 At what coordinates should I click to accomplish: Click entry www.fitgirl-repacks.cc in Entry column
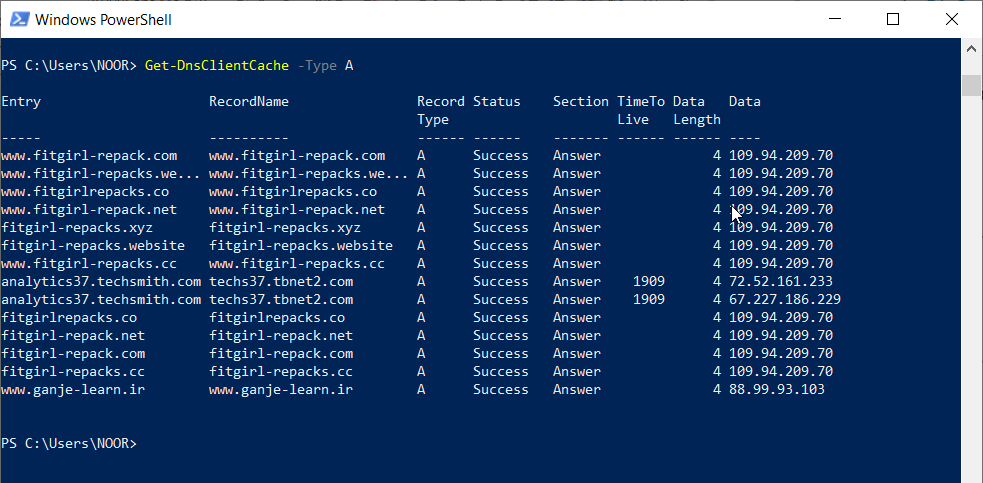(x=90, y=263)
